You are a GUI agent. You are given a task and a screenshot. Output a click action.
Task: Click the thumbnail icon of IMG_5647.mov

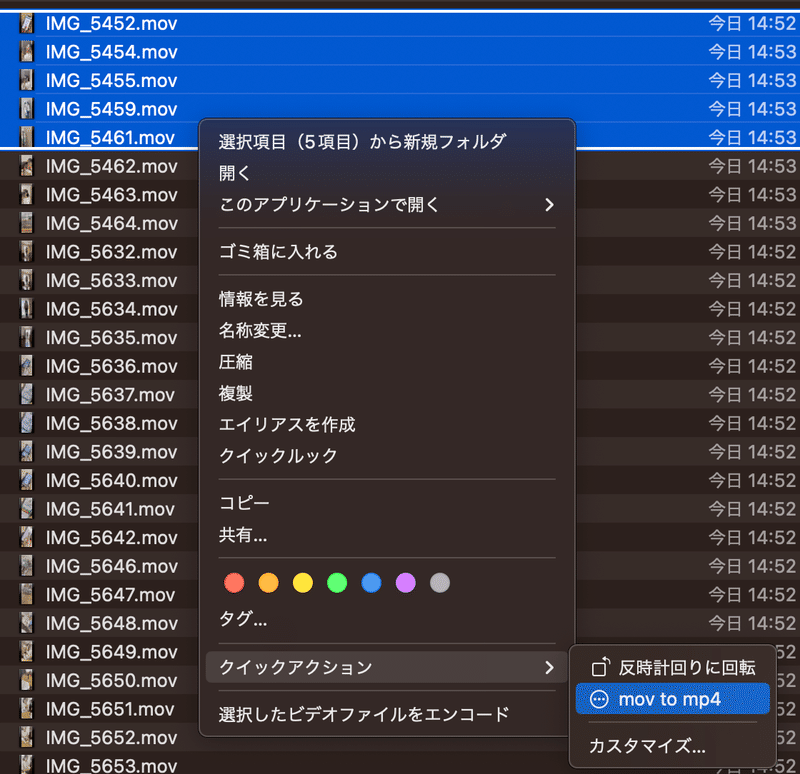[24, 595]
